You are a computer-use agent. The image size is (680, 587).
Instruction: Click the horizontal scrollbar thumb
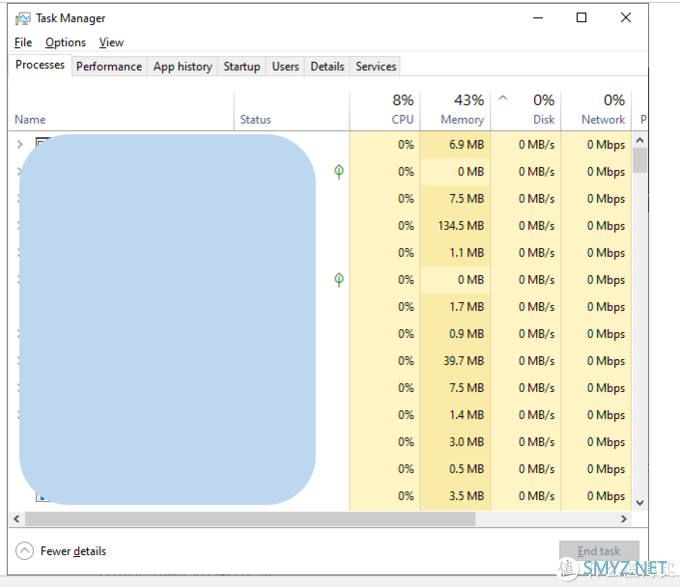click(250, 519)
